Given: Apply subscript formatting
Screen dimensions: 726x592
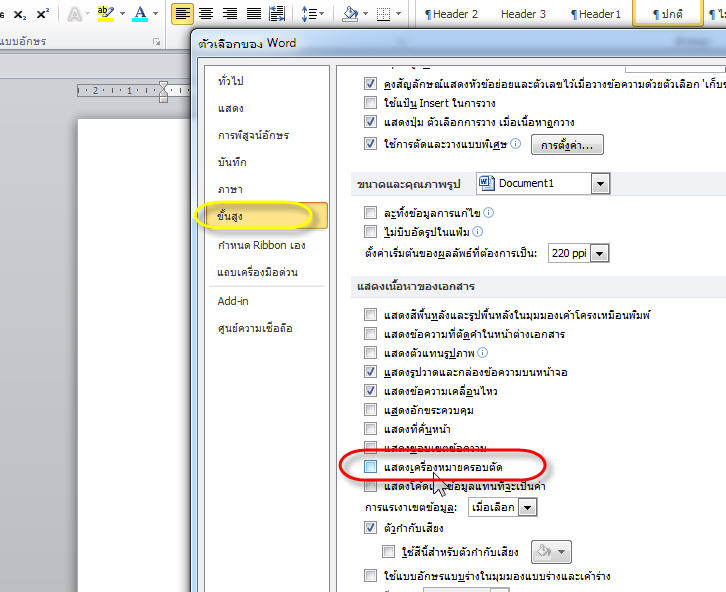Looking at the screenshot, I should (20, 15).
